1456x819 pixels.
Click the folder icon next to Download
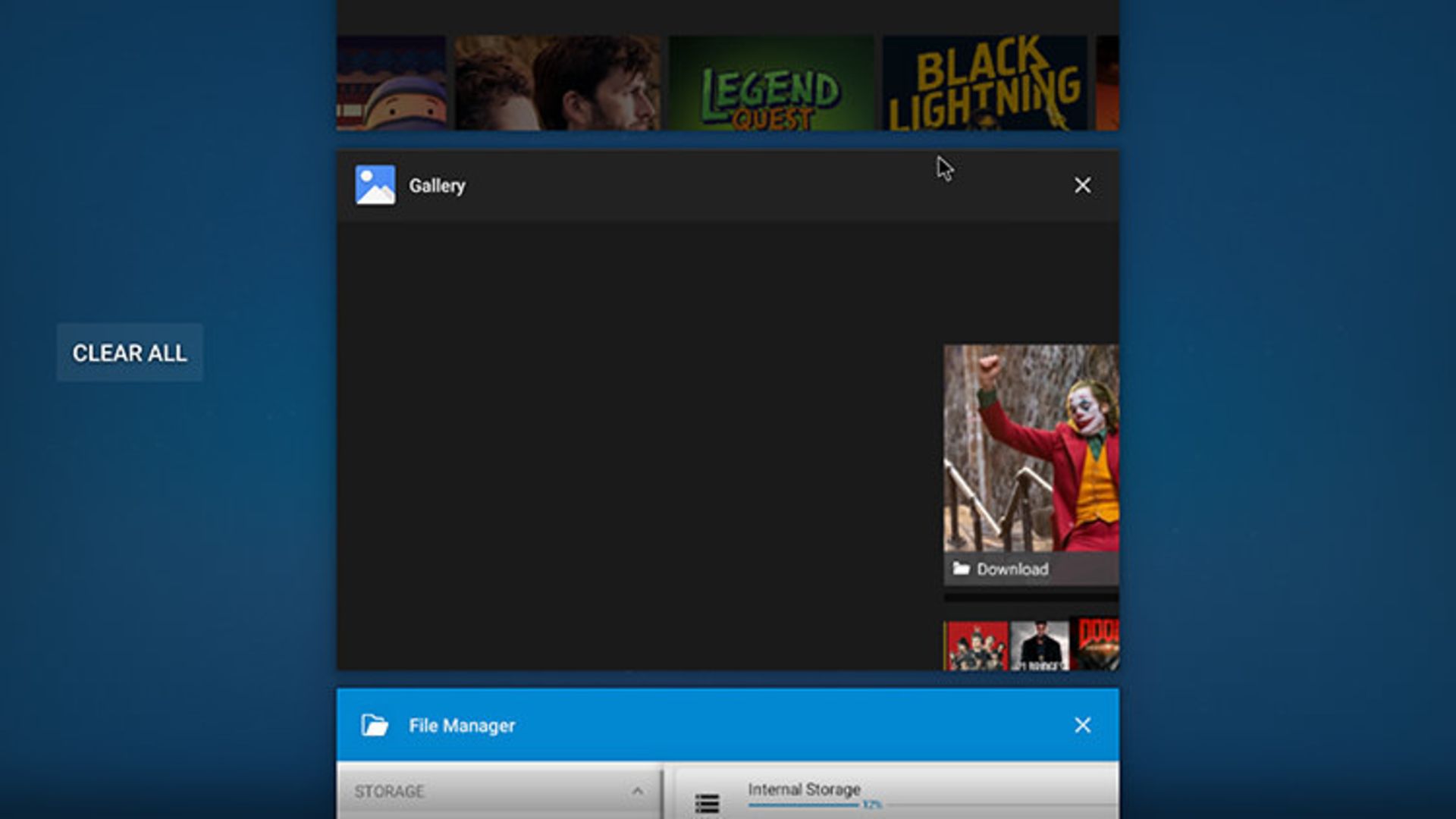pyautogui.click(x=961, y=569)
